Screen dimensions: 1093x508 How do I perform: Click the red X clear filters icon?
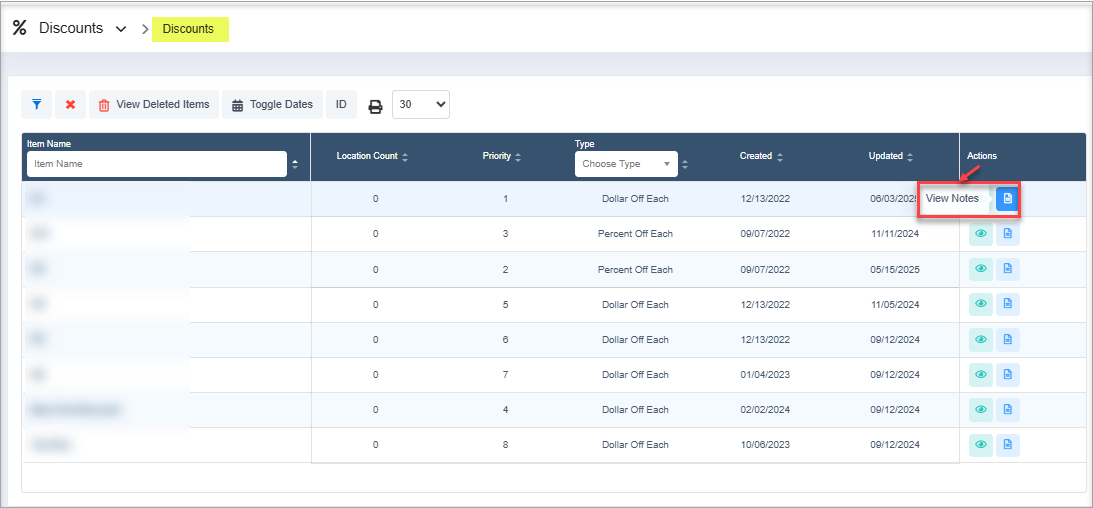click(70, 104)
